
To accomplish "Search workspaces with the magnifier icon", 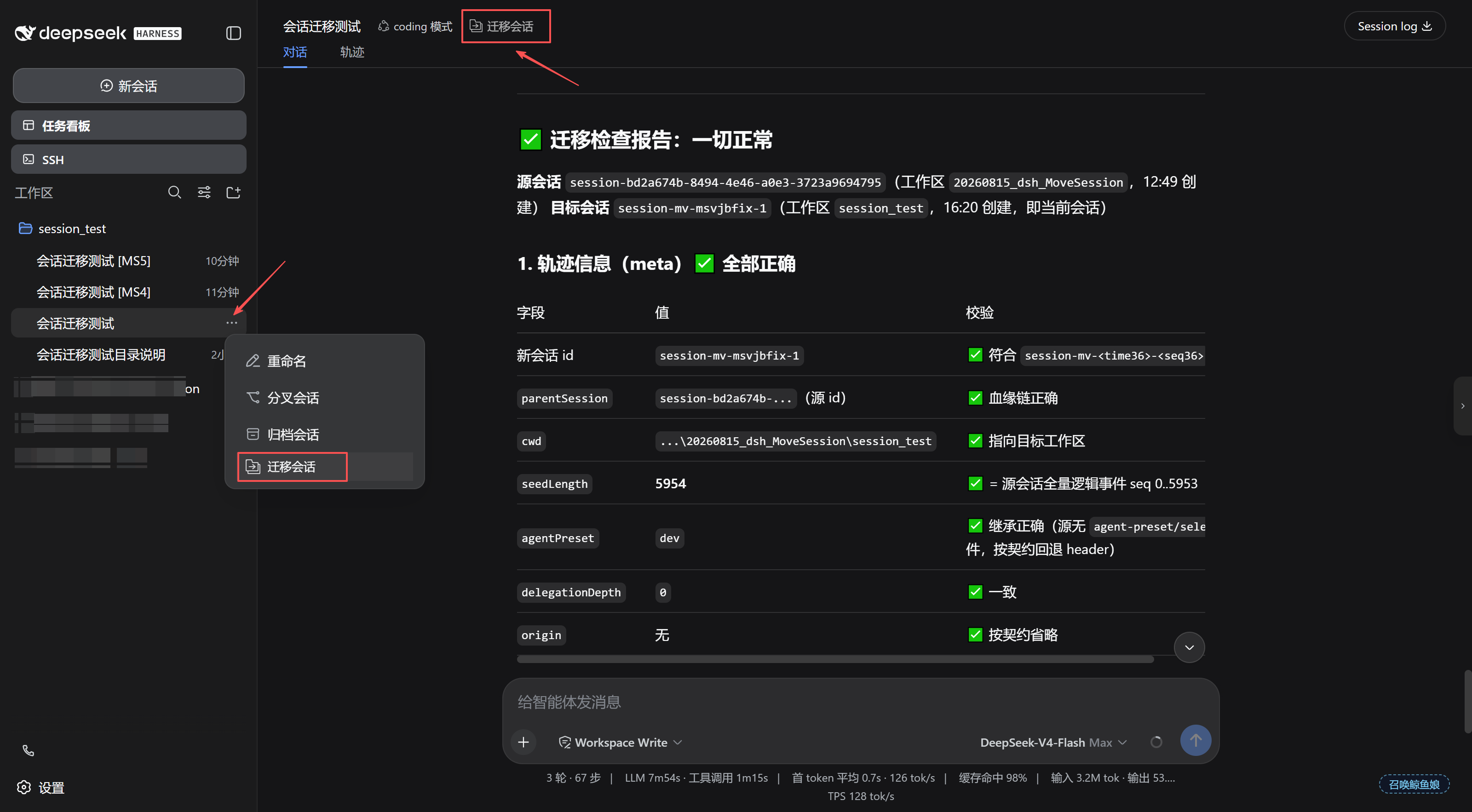I will [x=174, y=193].
